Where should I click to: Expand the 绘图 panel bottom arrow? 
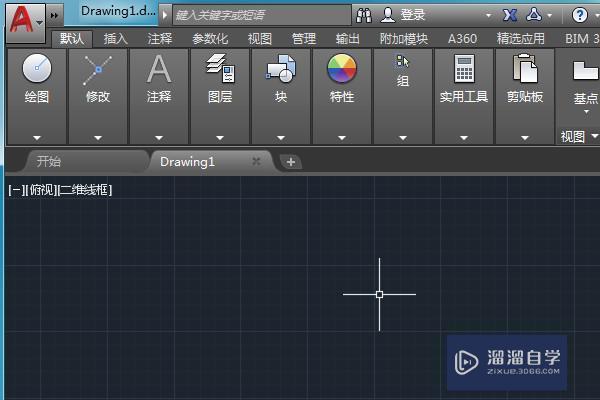point(37,138)
